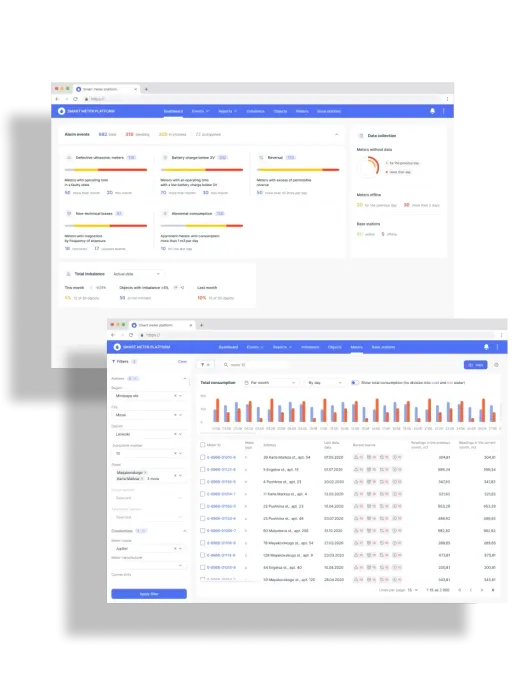Viewport: 527px width, 700px height.
Task: Open the Objects tab in the Dashboard window
Action: (280, 111)
